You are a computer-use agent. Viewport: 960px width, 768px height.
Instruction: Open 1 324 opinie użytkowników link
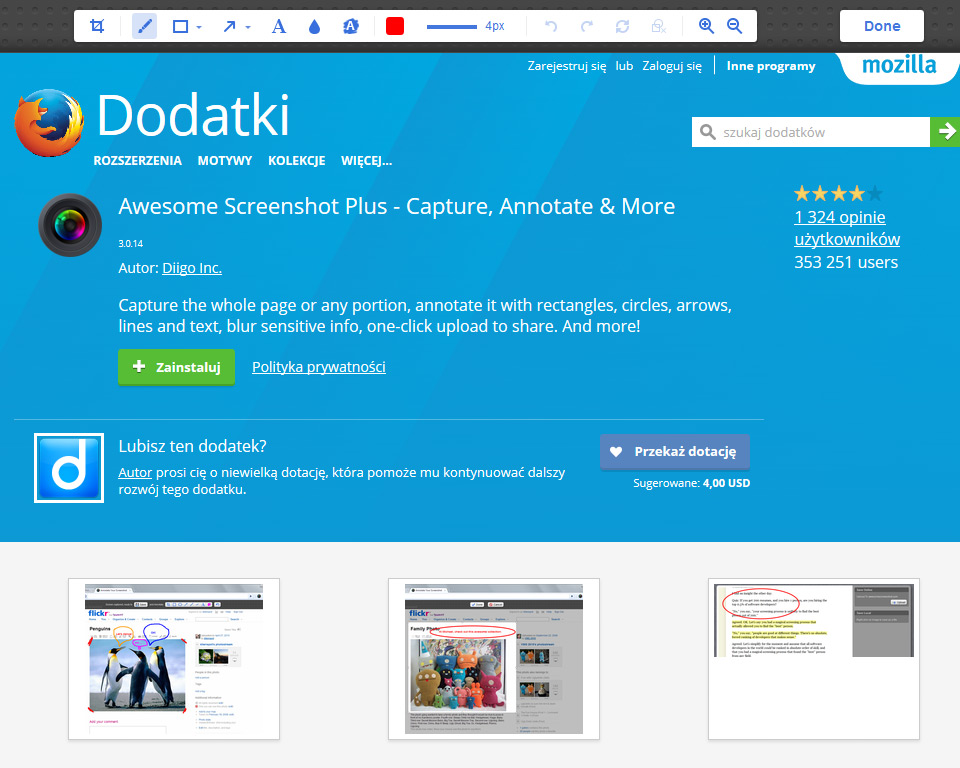click(x=847, y=228)
